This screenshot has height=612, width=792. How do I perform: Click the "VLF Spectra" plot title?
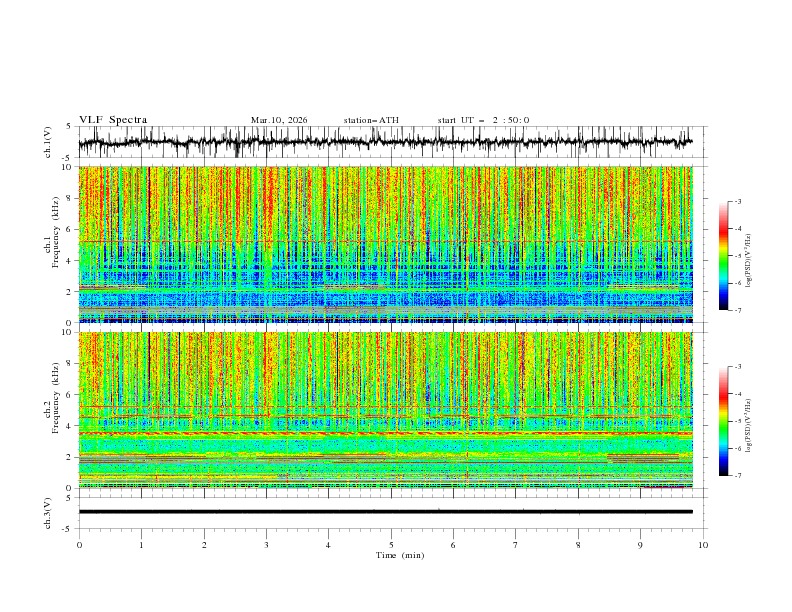pos(113,120)
